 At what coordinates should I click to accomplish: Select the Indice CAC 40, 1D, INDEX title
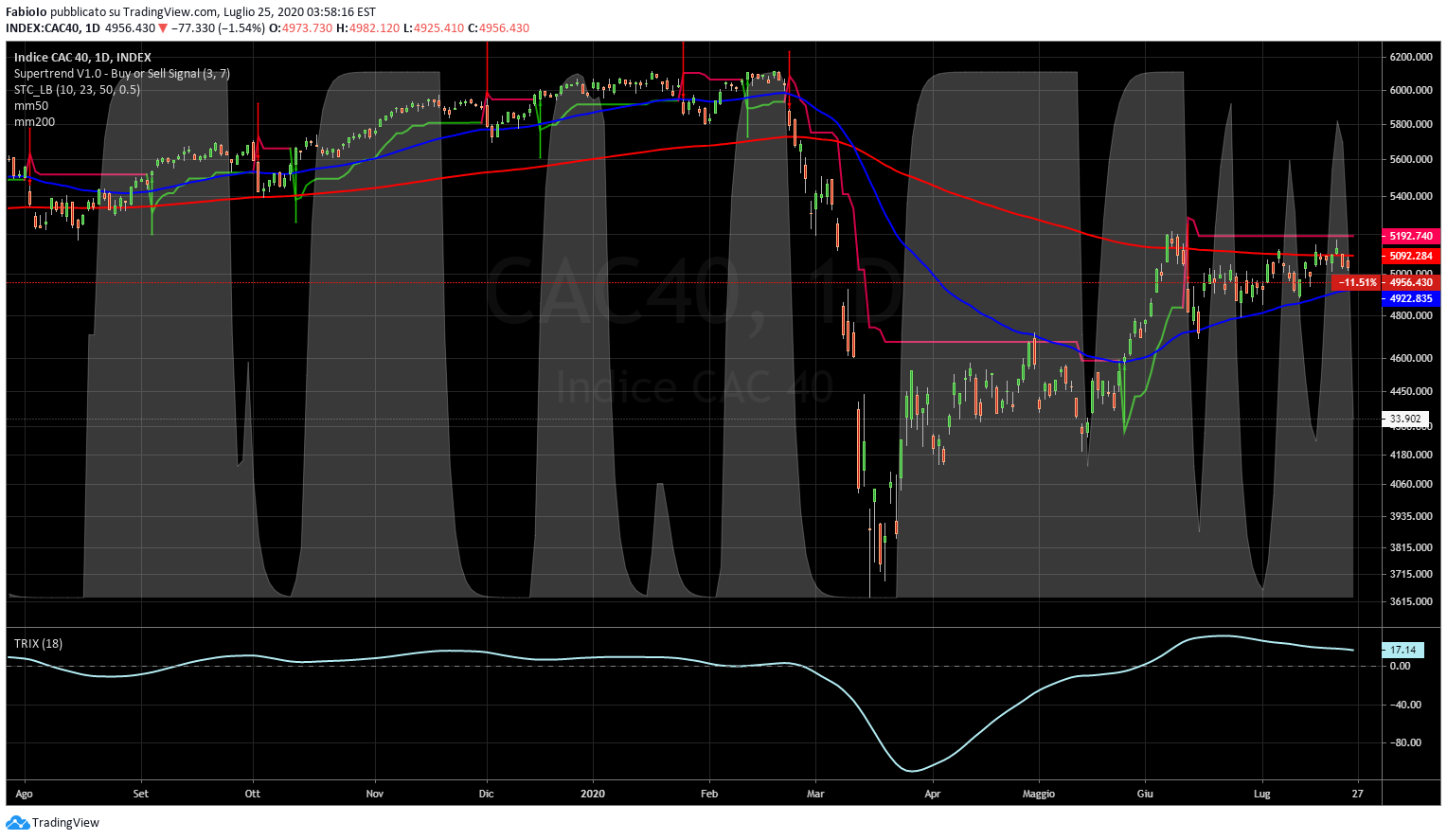pyautogui.click(x=82, y=58)
